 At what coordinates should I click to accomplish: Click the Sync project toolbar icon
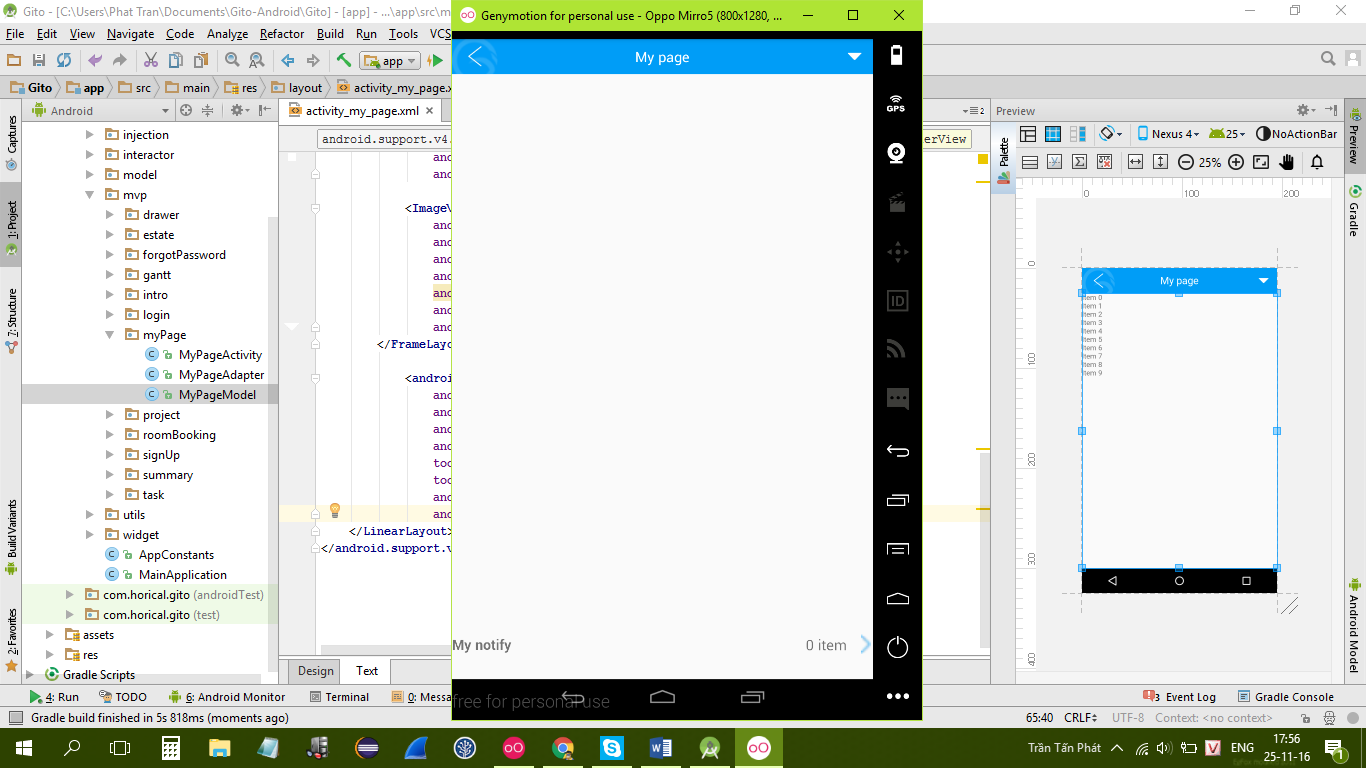[64, 60]
